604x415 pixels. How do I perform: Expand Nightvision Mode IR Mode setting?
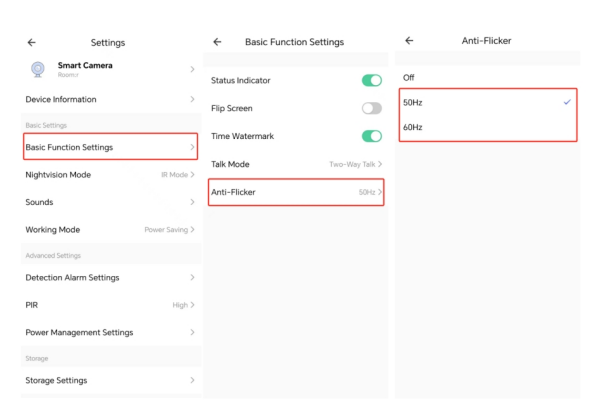click(109, 175)
